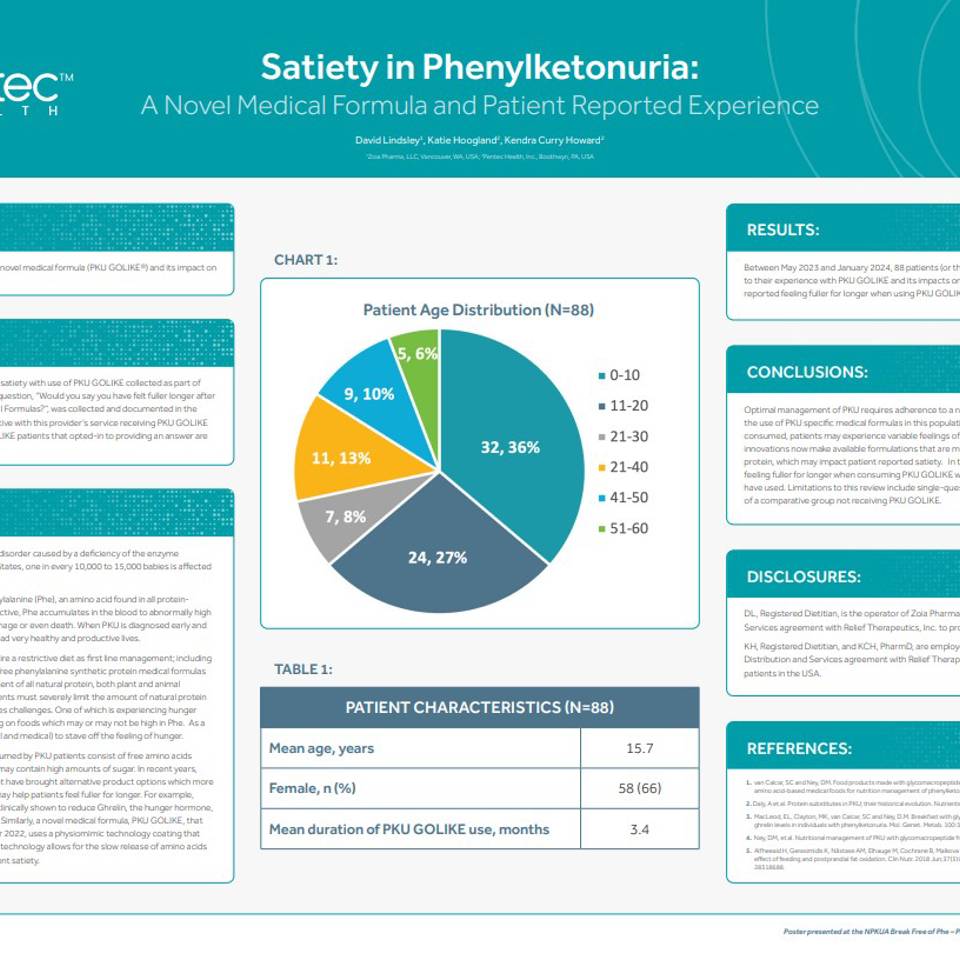Click the 41-50 legend color swatch

coord(601,499)
